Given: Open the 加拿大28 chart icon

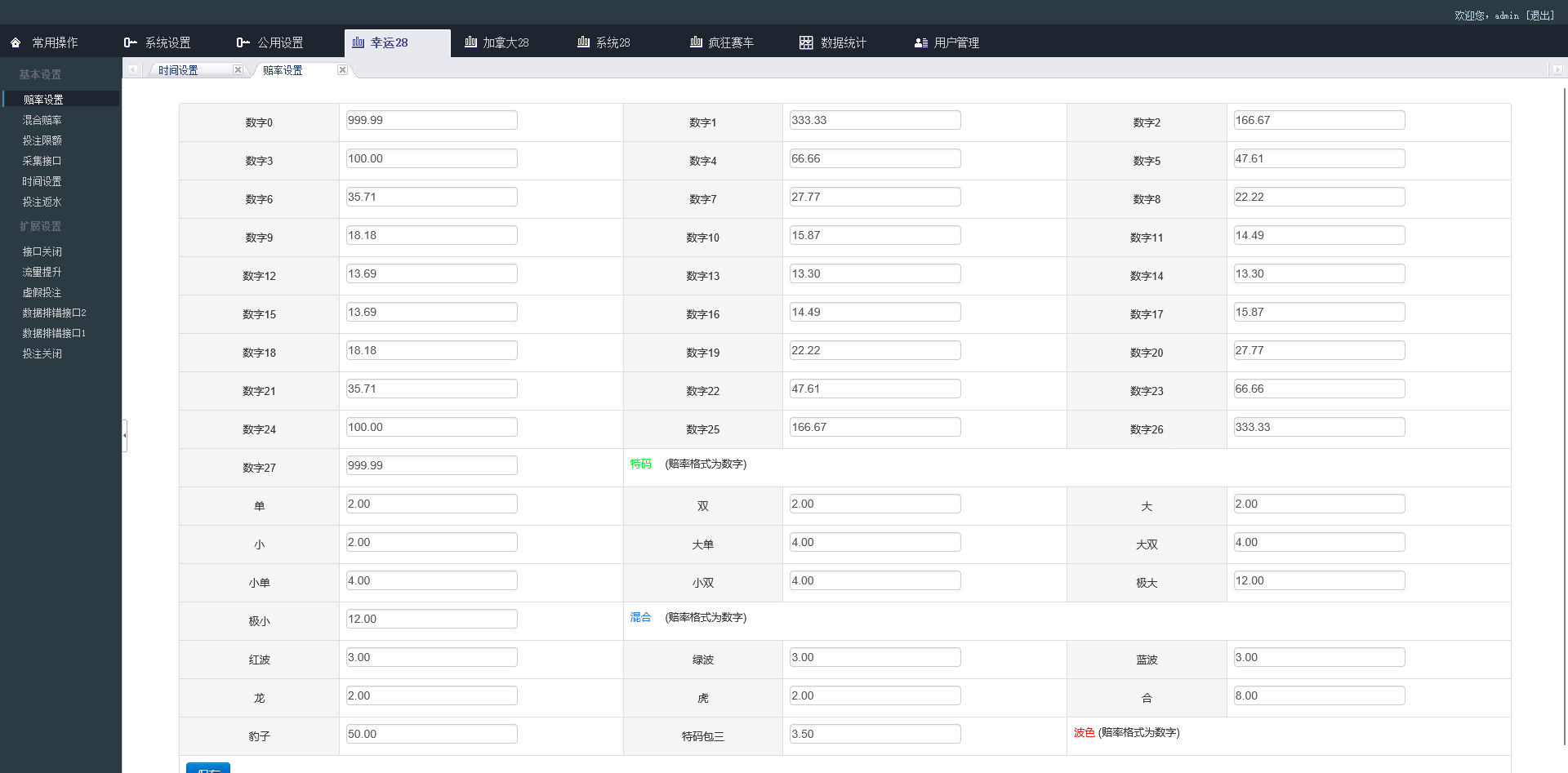Looking at the screenshot, I should (x=470, y=42).
